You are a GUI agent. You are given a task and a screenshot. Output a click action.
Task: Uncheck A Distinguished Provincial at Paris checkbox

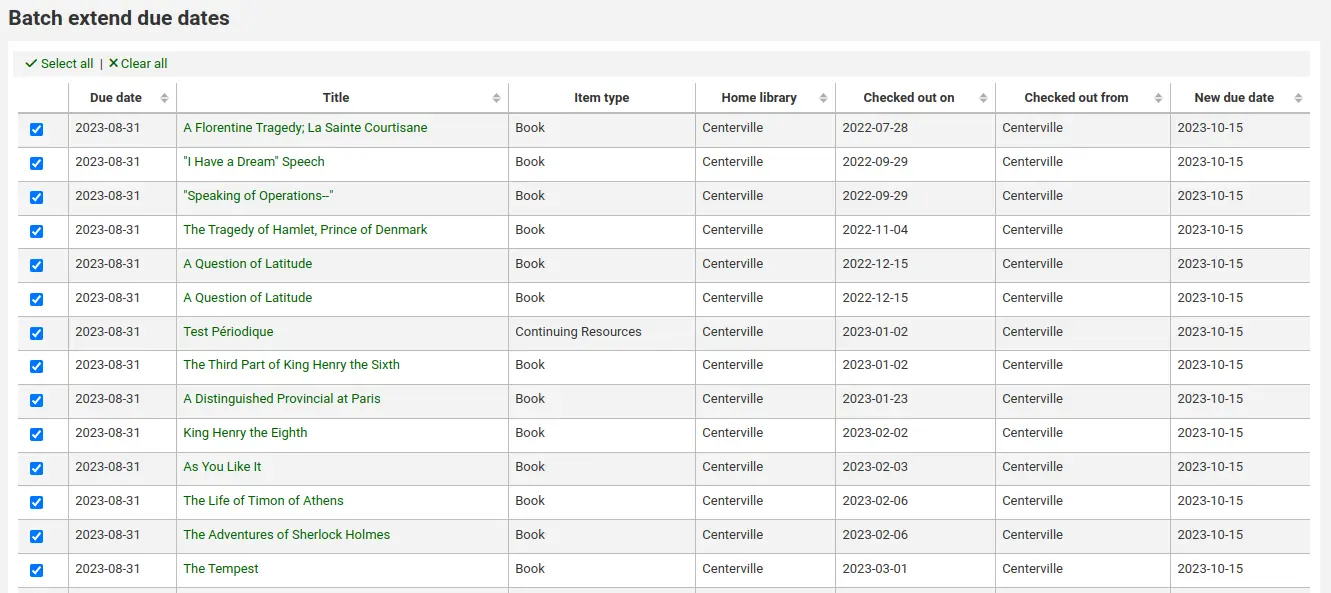pyautogui.click(x=37, y=401)
